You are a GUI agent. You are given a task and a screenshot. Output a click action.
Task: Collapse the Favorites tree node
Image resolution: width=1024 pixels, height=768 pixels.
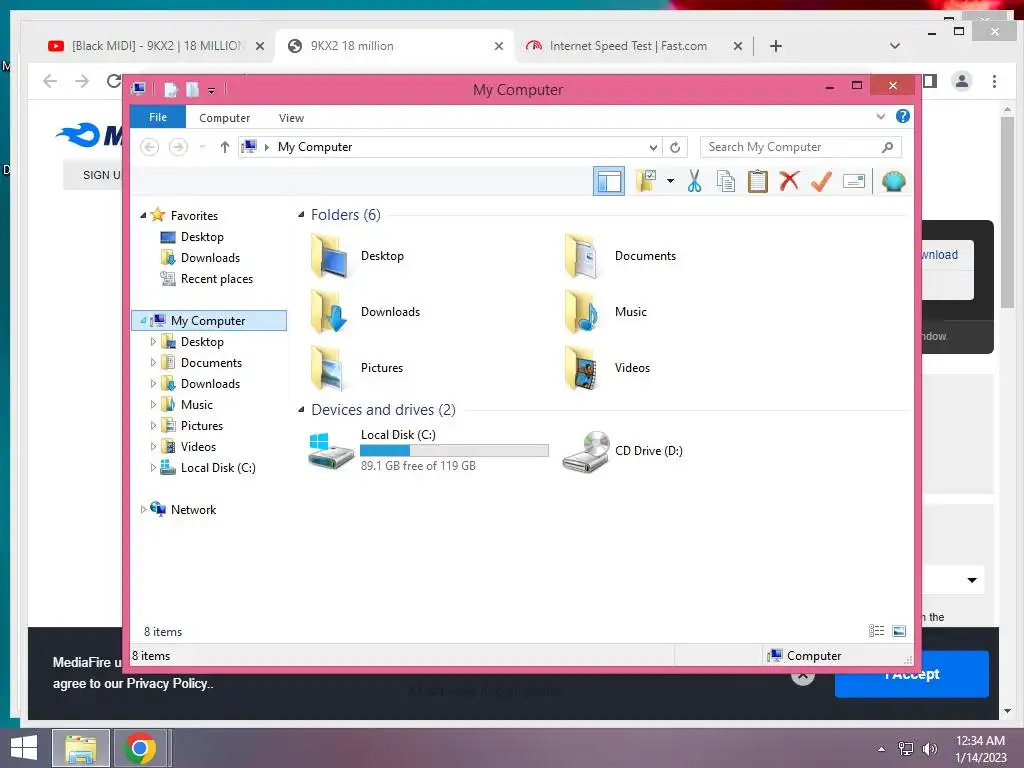tap(143, 216)
